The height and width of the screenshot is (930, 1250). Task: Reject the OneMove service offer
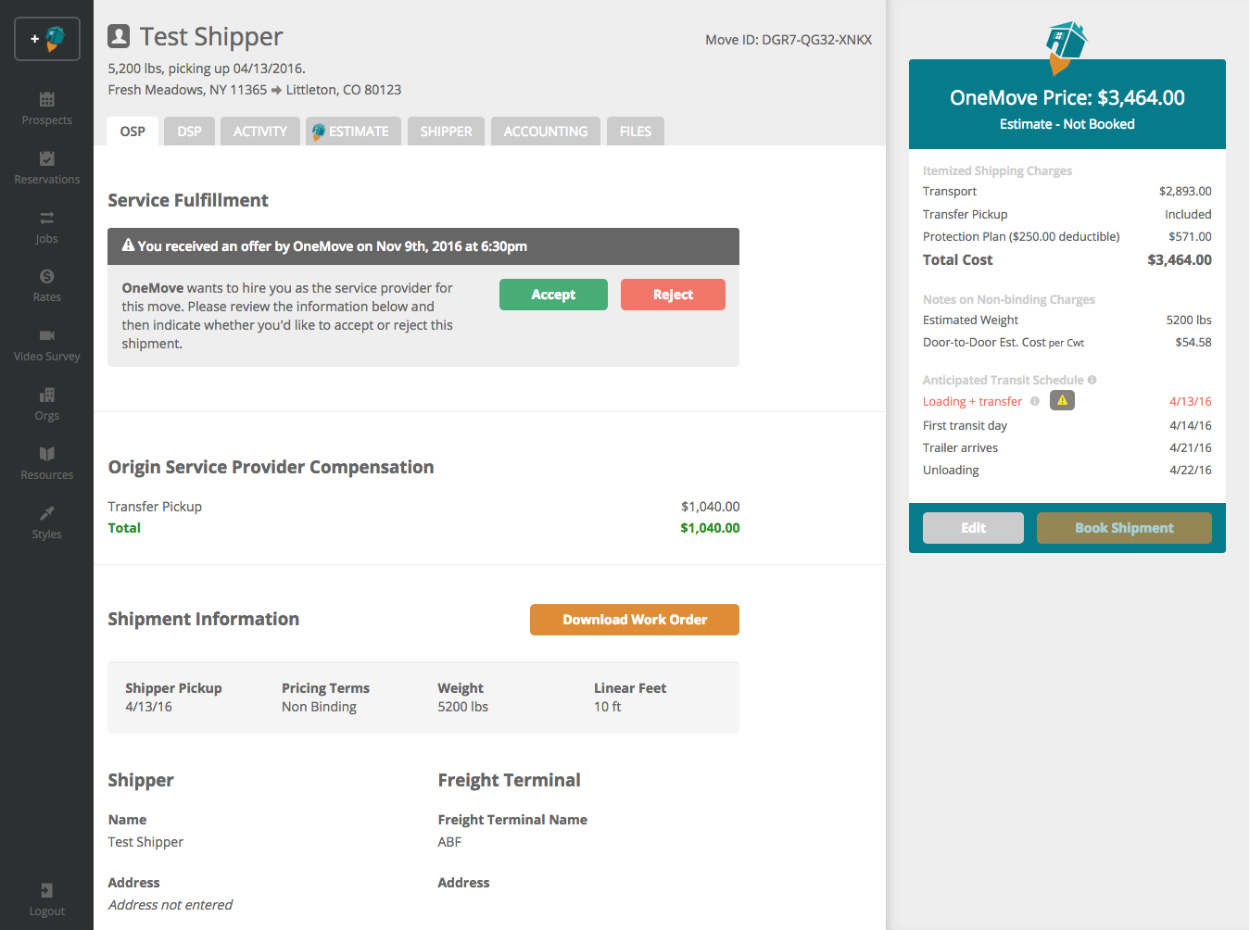pos(673,295)
